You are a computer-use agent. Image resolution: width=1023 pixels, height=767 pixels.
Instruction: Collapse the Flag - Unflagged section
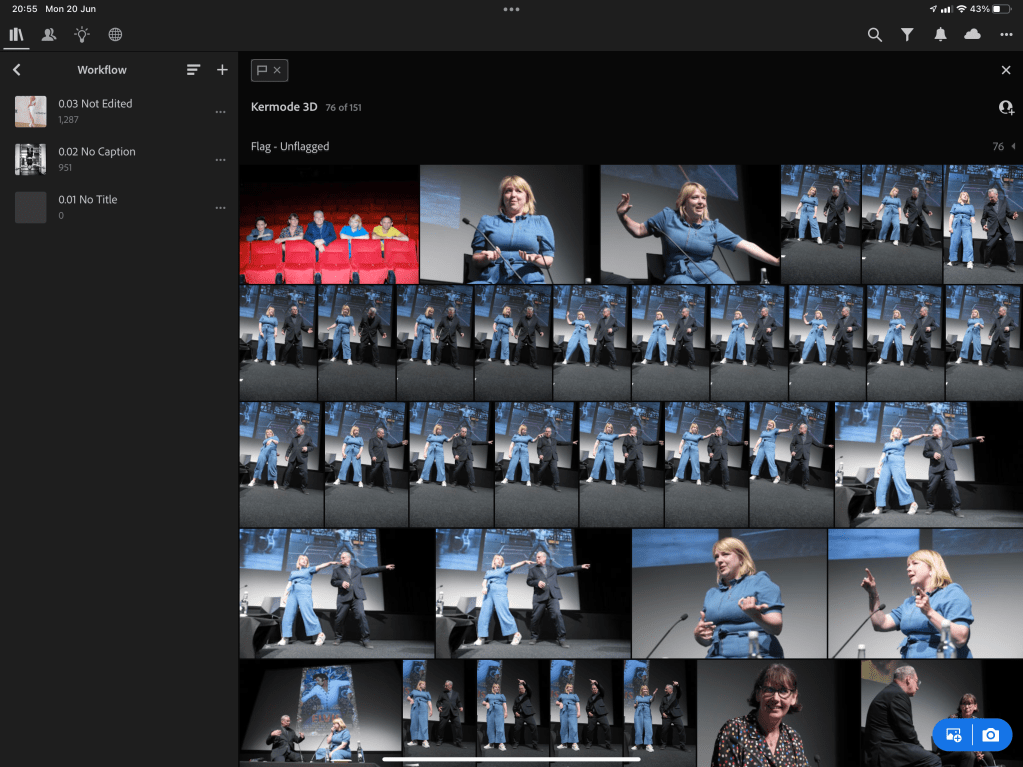click(1013, 147)
